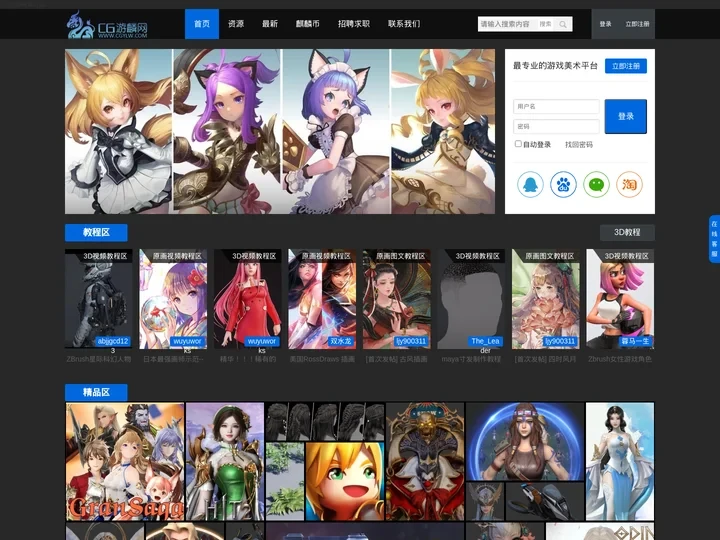Open the 四时风月 tutorial thumbnail

[546, 299]
